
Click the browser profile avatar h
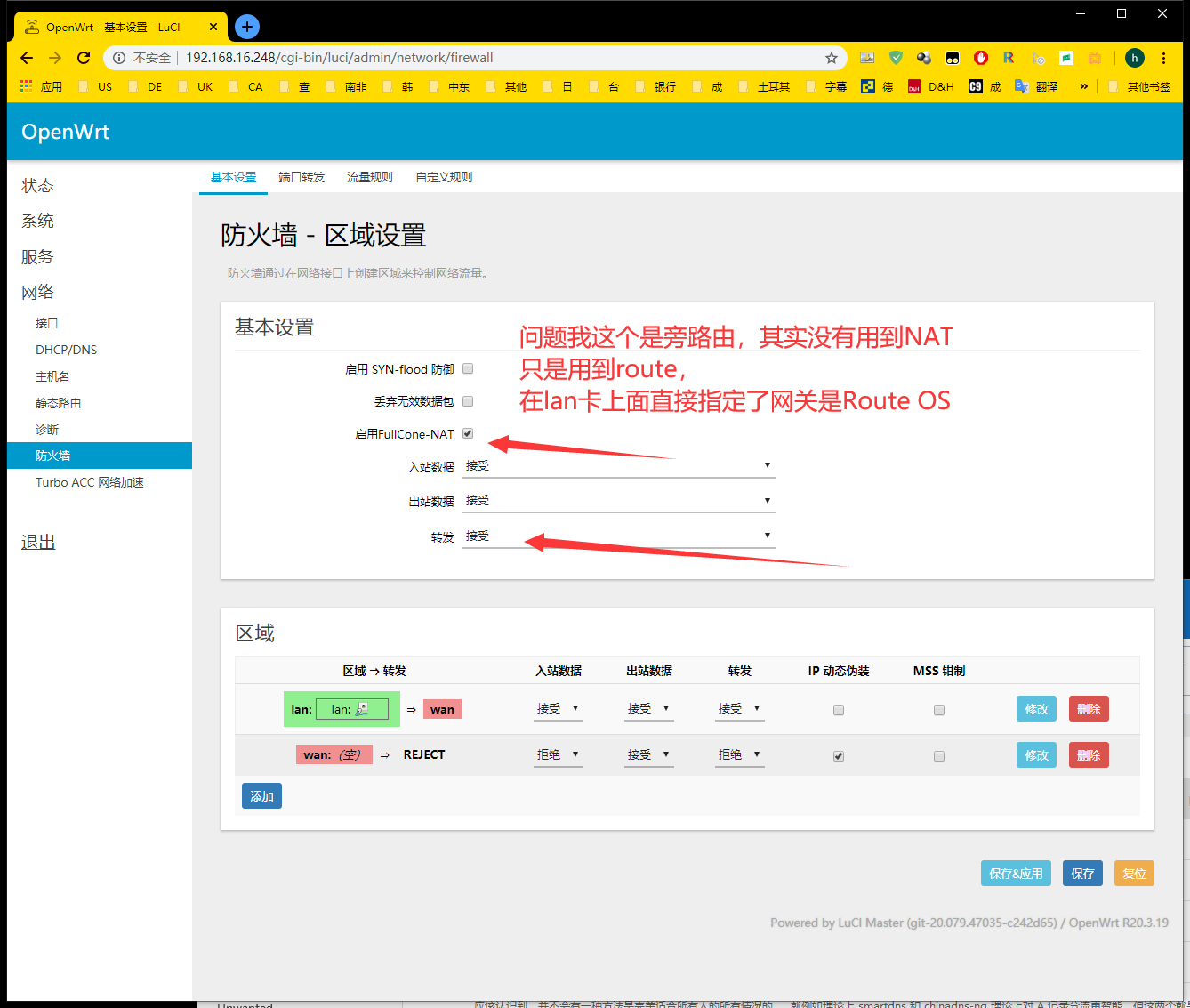point(1135,57)
